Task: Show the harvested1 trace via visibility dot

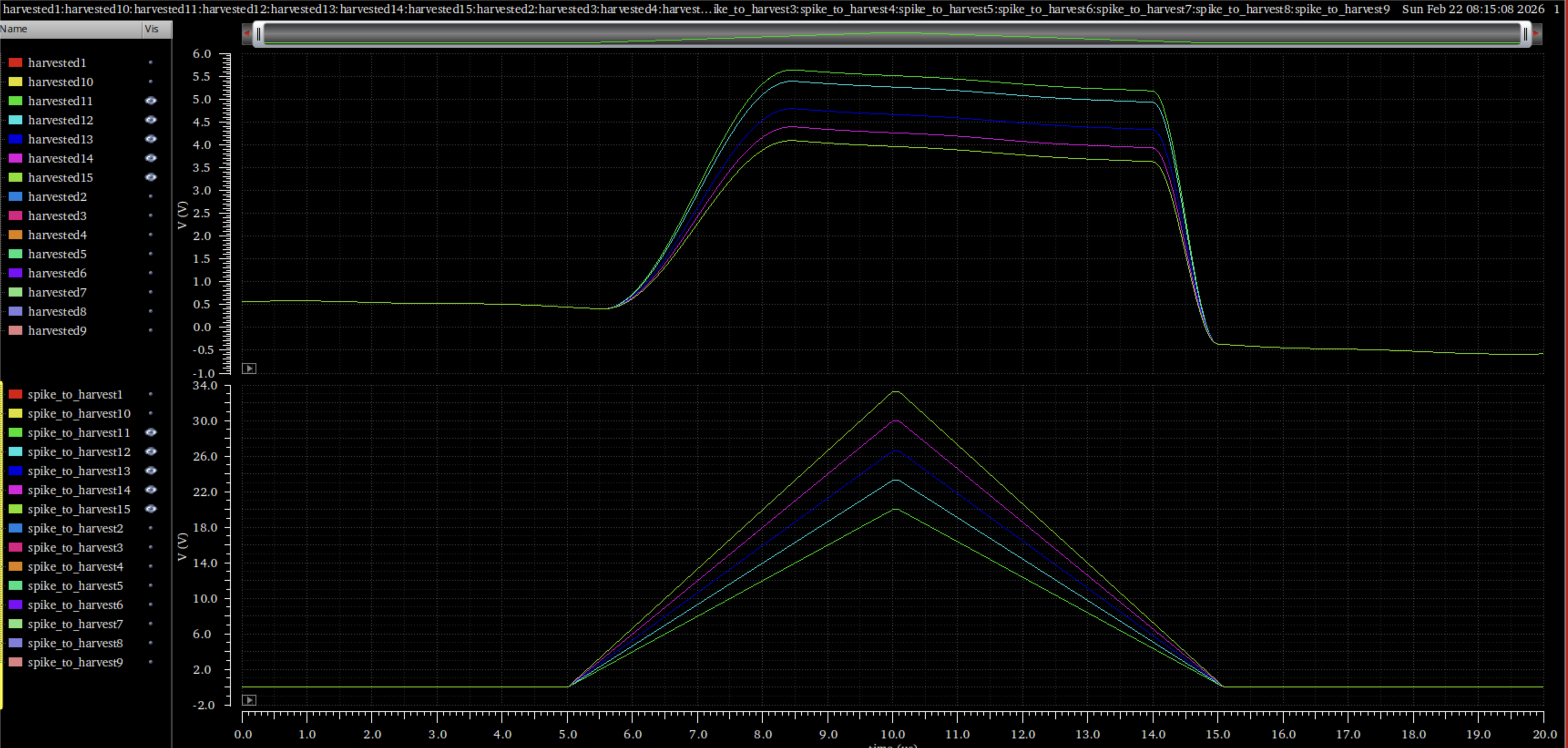Action: (150, 63)
